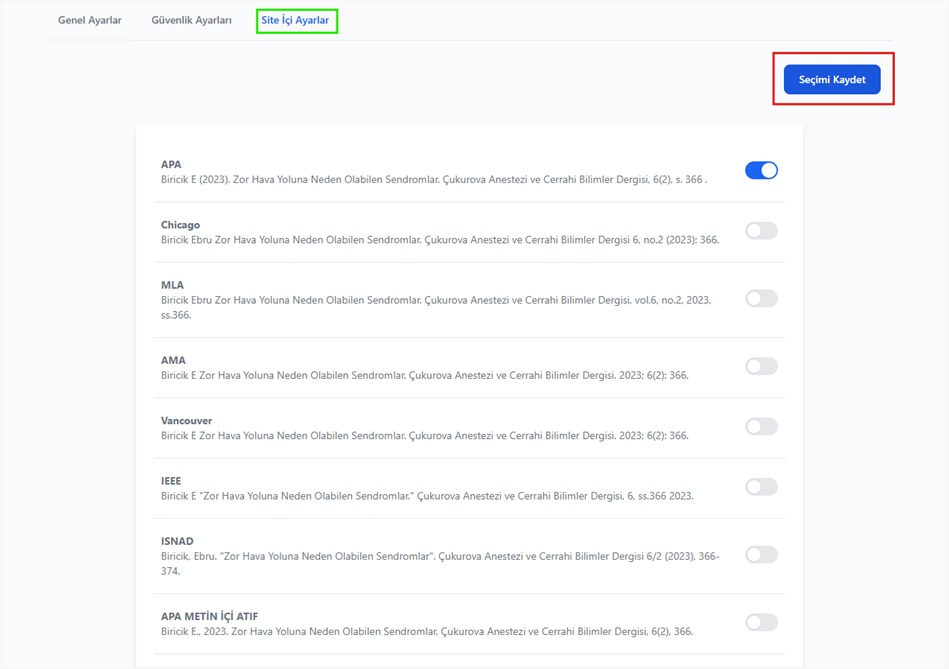This screenshot has width=949, height=669.
Task: Click the Chicago example citation text
Action: 440,240
